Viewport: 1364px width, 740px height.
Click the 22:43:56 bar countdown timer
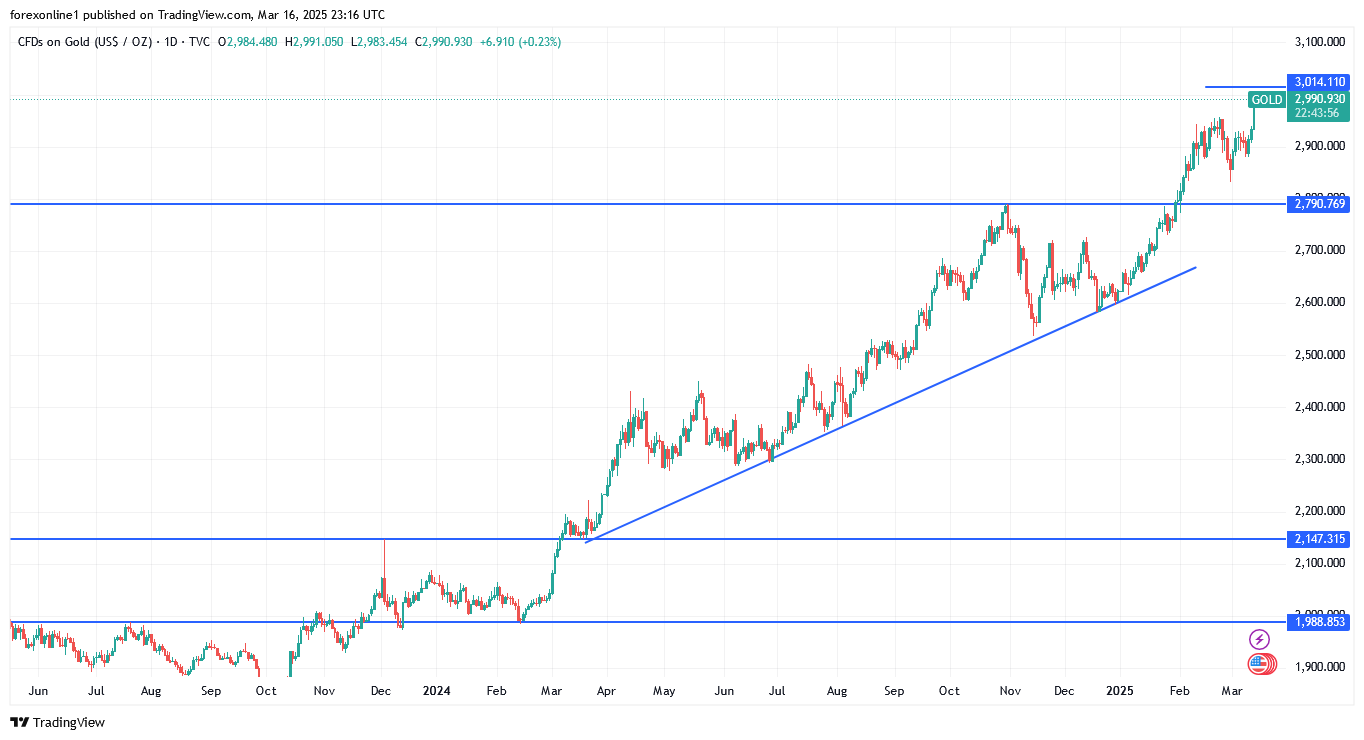1317,113
